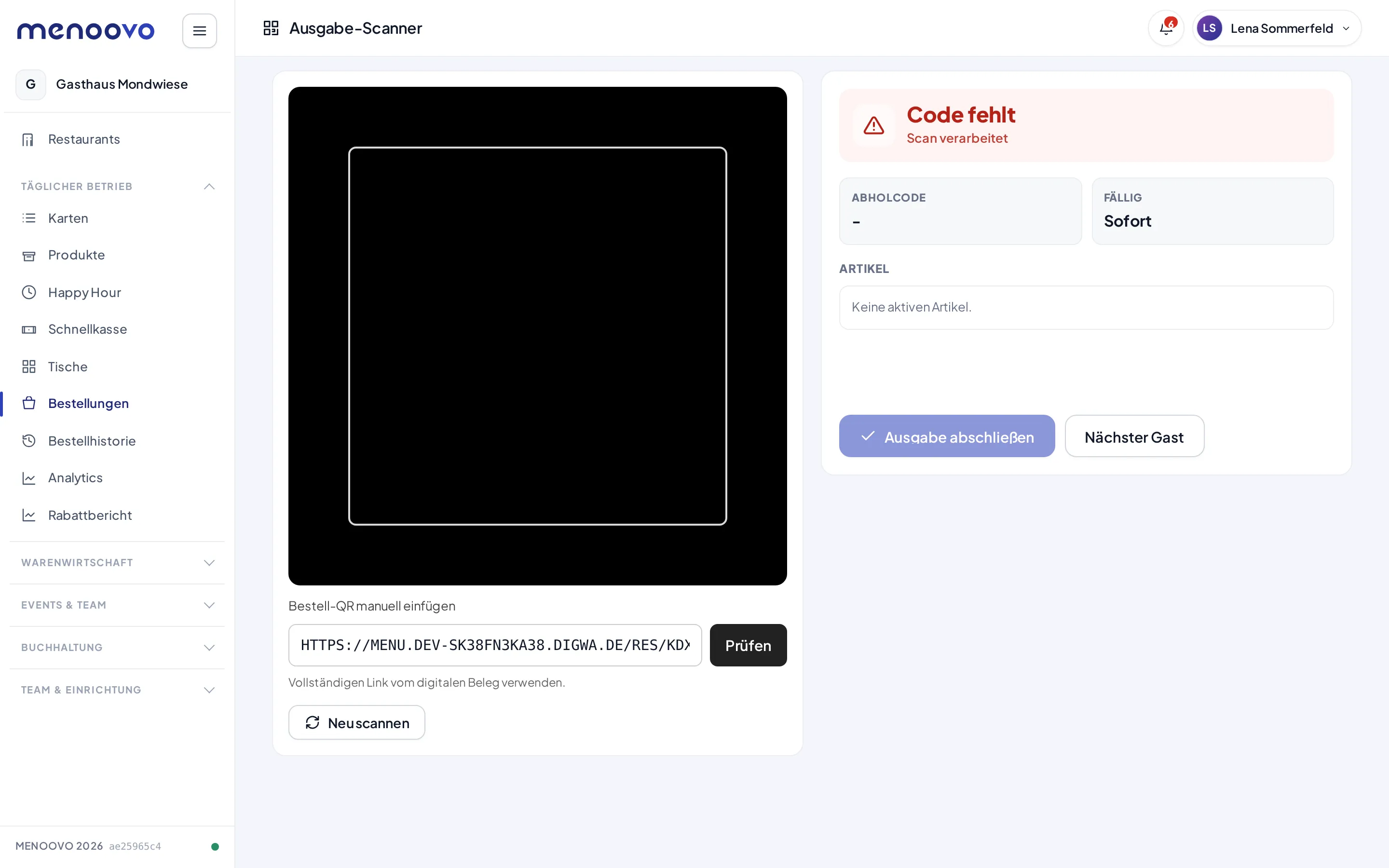Click the LS user avatar

coord(1209,28)
